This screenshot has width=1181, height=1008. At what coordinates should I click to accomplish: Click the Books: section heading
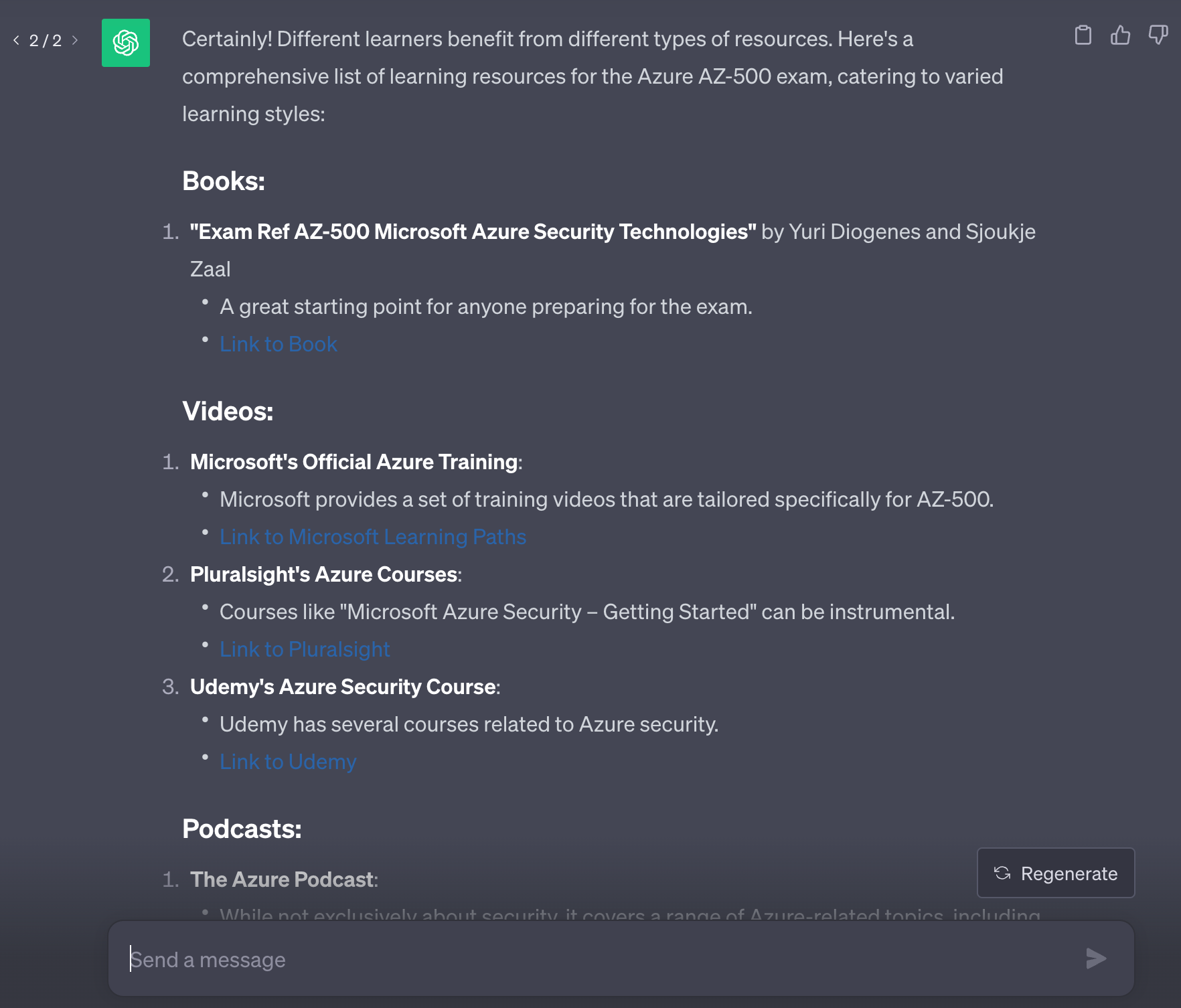pos(224,181)
